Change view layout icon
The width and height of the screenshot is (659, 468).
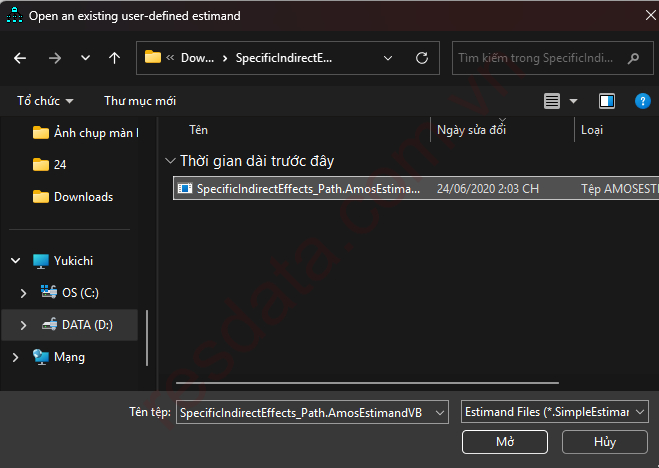tap(552, 101)
